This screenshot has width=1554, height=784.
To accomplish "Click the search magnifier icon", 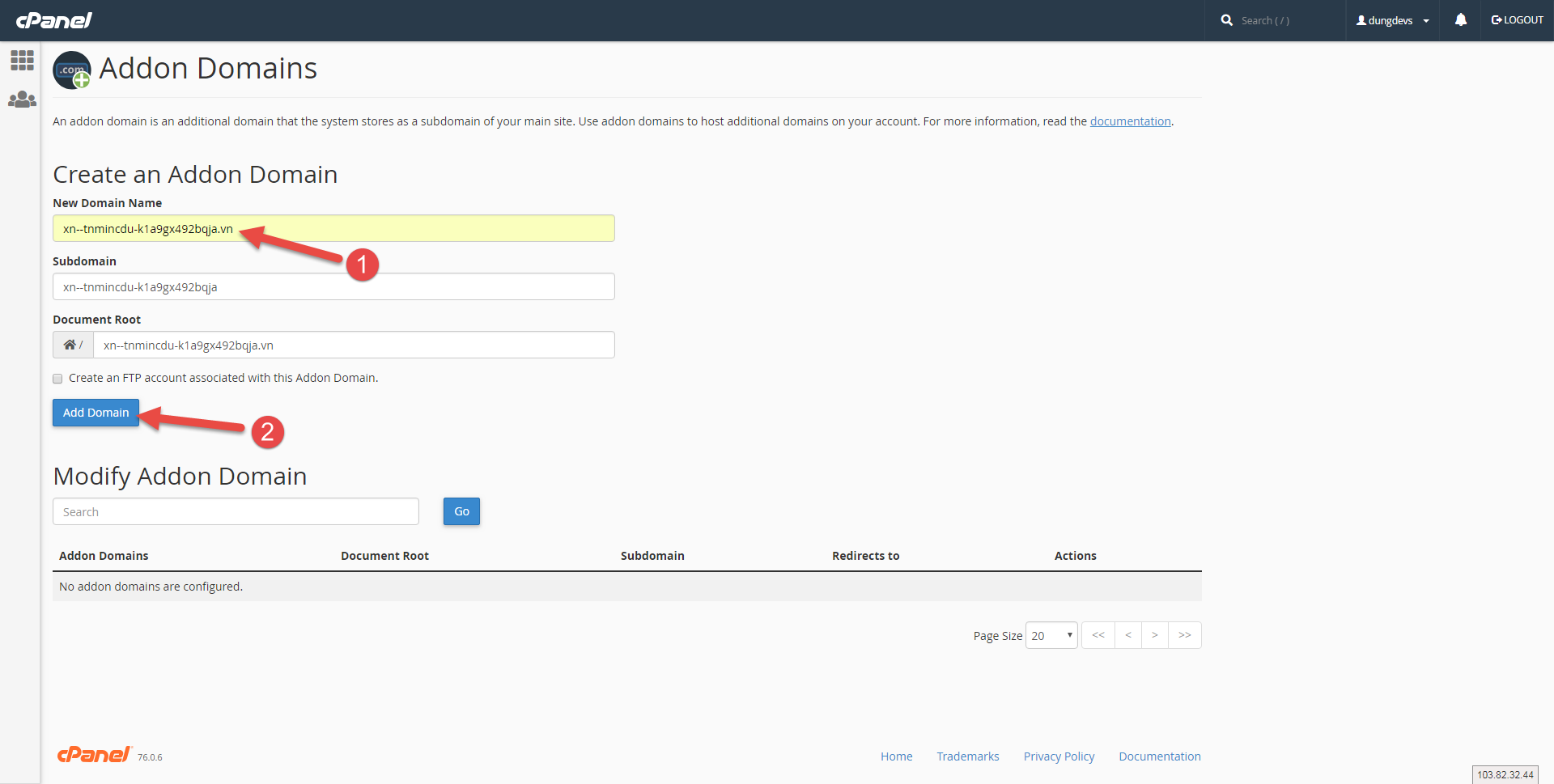I will tap(1227, 20).
